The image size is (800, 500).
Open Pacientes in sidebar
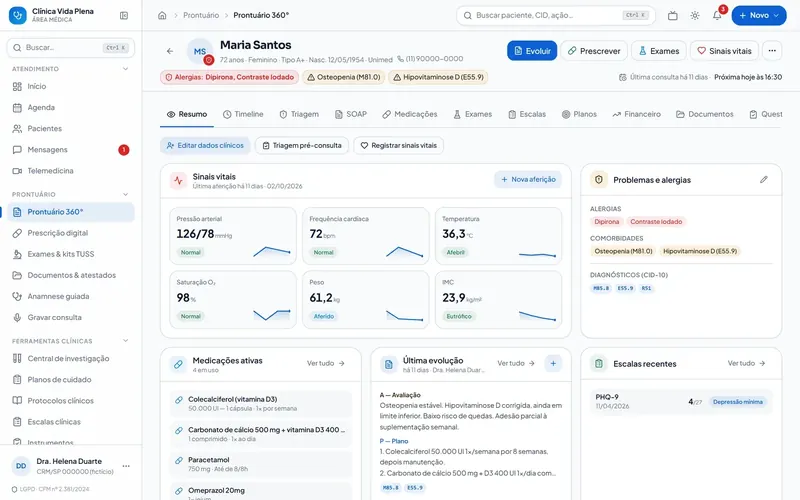pyautogui.click(x=70, y=129)
